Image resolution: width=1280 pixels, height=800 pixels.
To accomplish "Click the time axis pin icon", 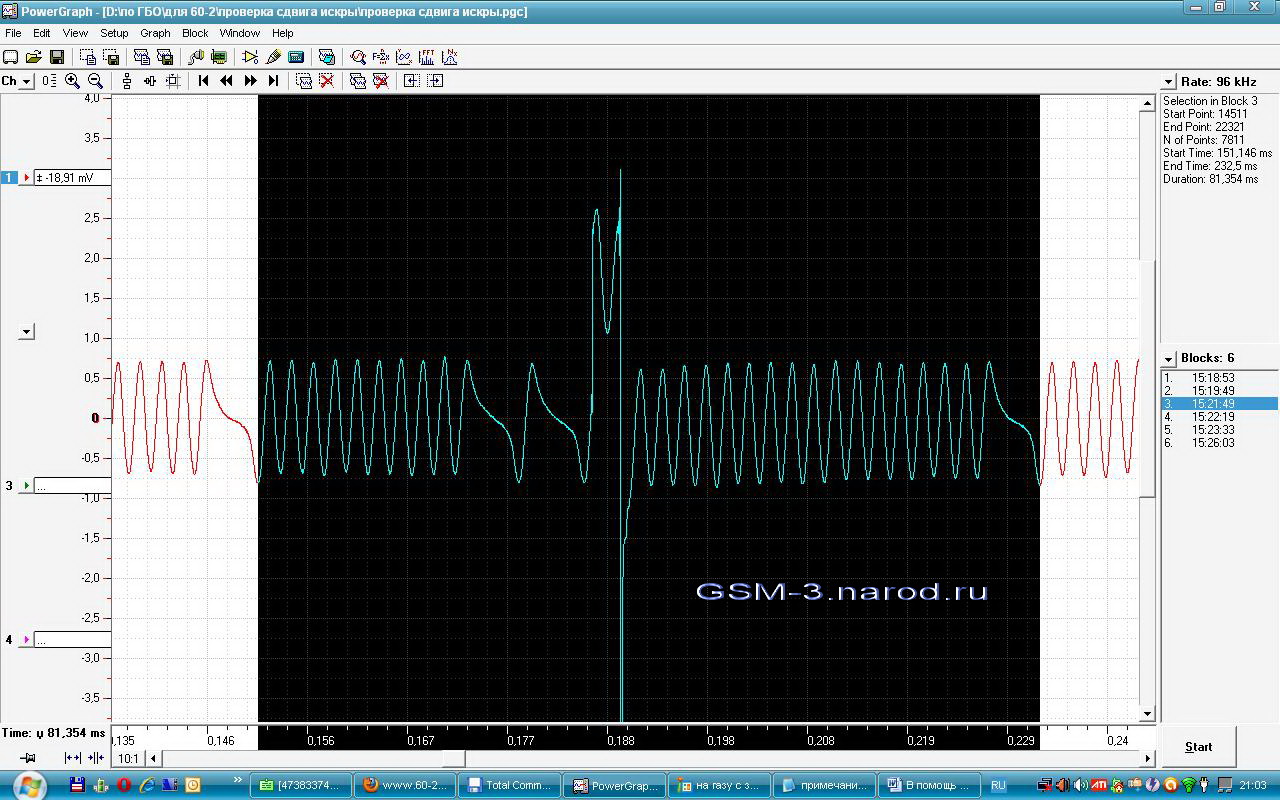I will [x=28, y=759].
